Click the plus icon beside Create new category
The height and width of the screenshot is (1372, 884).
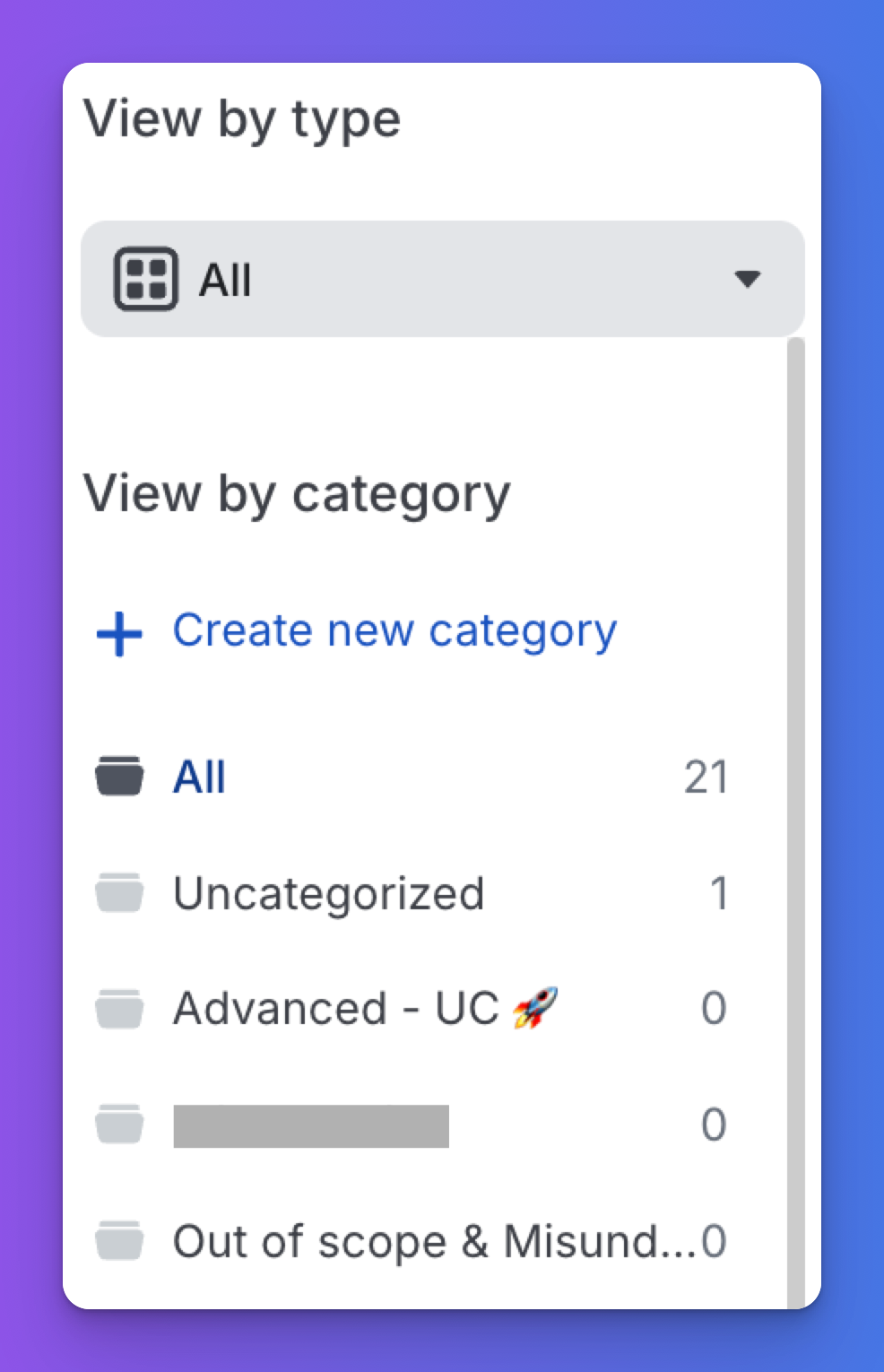coord(119,634)
